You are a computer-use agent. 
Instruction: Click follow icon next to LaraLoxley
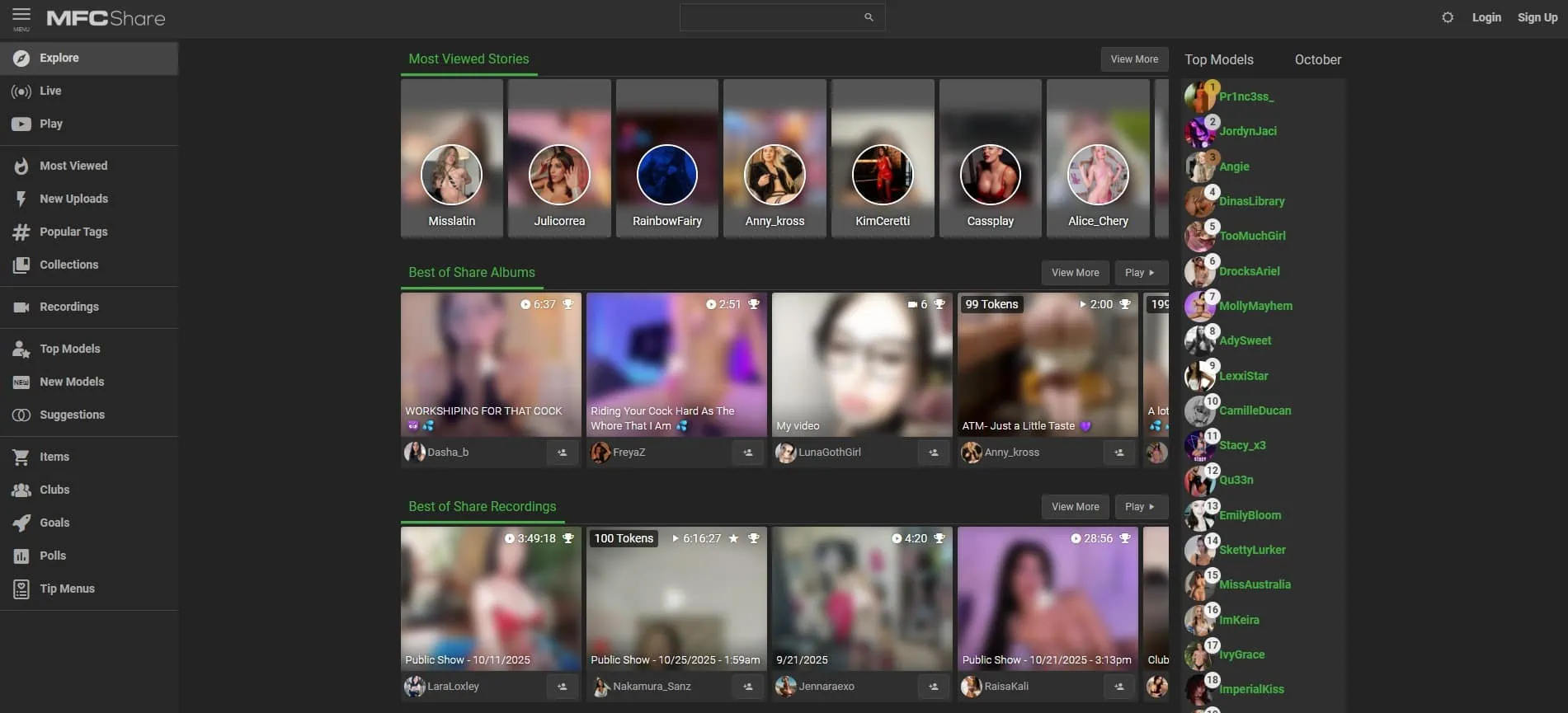[x=562, y=687]
